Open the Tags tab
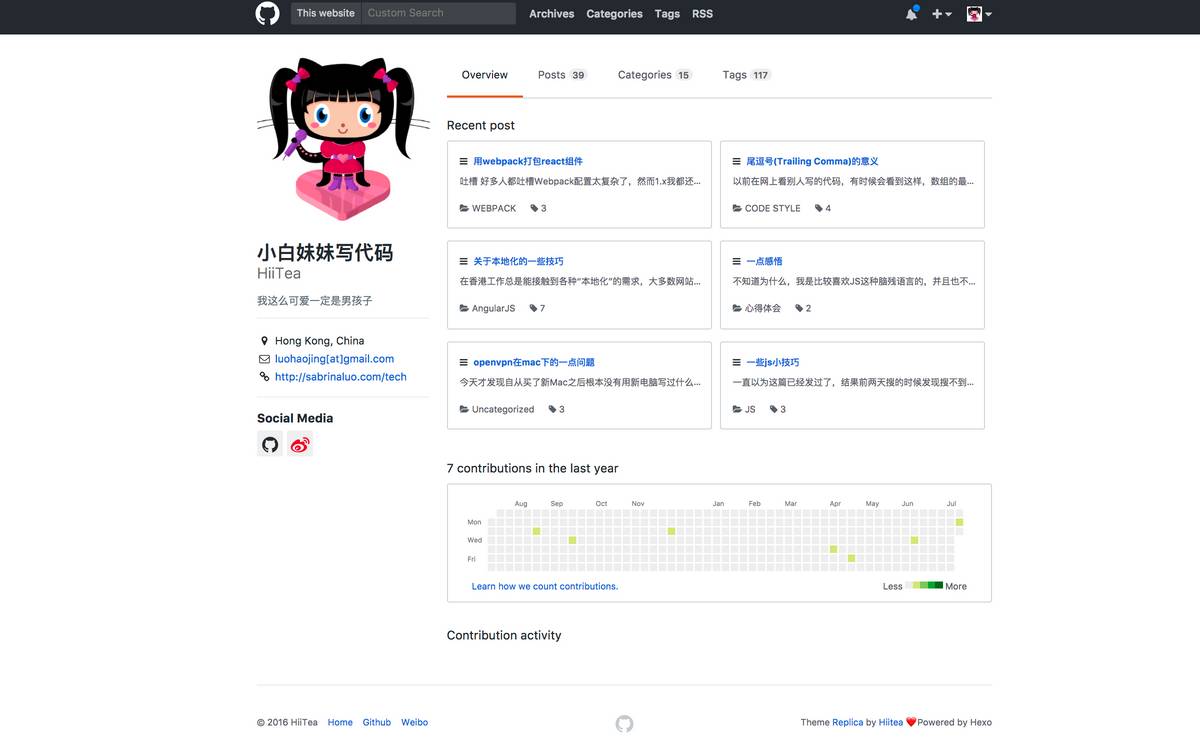Viewport: 1200px width, 750px height. 746,75
